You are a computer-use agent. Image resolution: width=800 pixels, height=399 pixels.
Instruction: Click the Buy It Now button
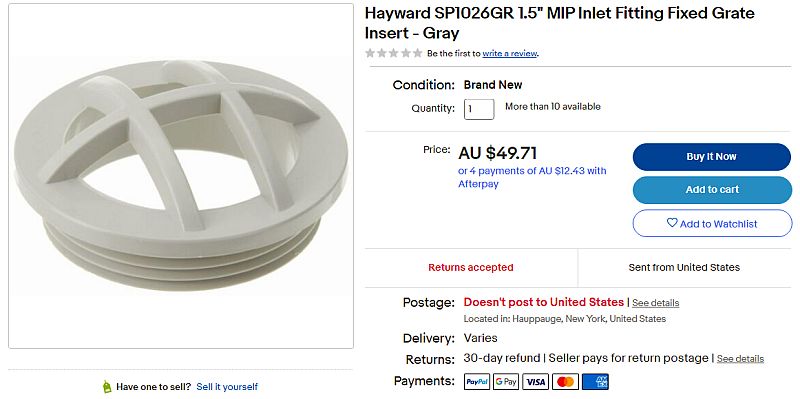pos(712,157)
